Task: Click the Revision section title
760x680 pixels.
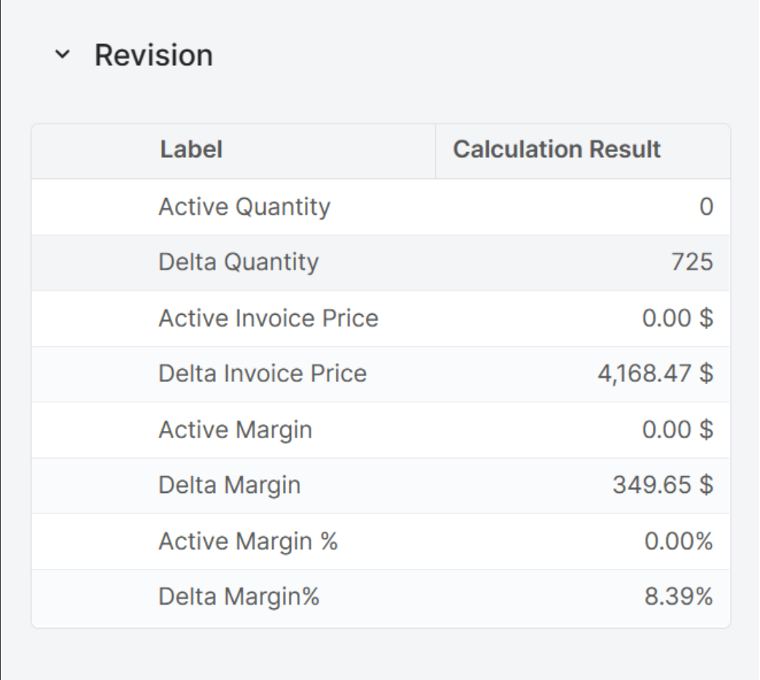Action: (x=153, y=55)
